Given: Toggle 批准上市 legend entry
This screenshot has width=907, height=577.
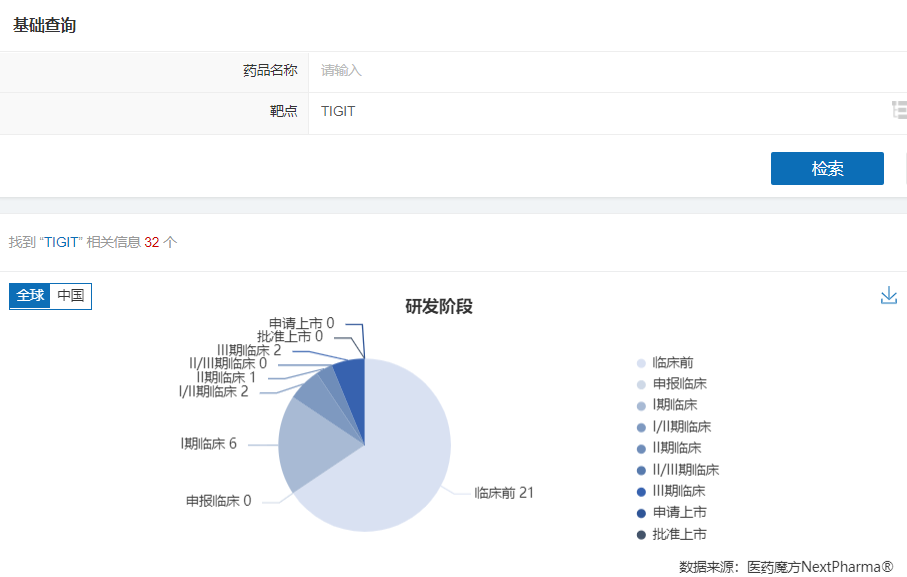Looking at the screenshot, I should (x=672, y=534).
